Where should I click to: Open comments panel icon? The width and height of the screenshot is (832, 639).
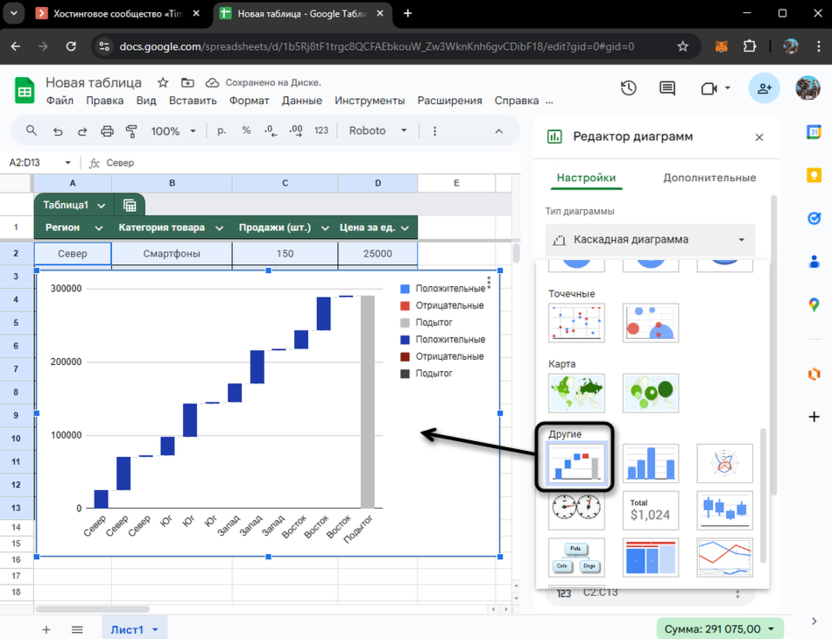(667, 88)
